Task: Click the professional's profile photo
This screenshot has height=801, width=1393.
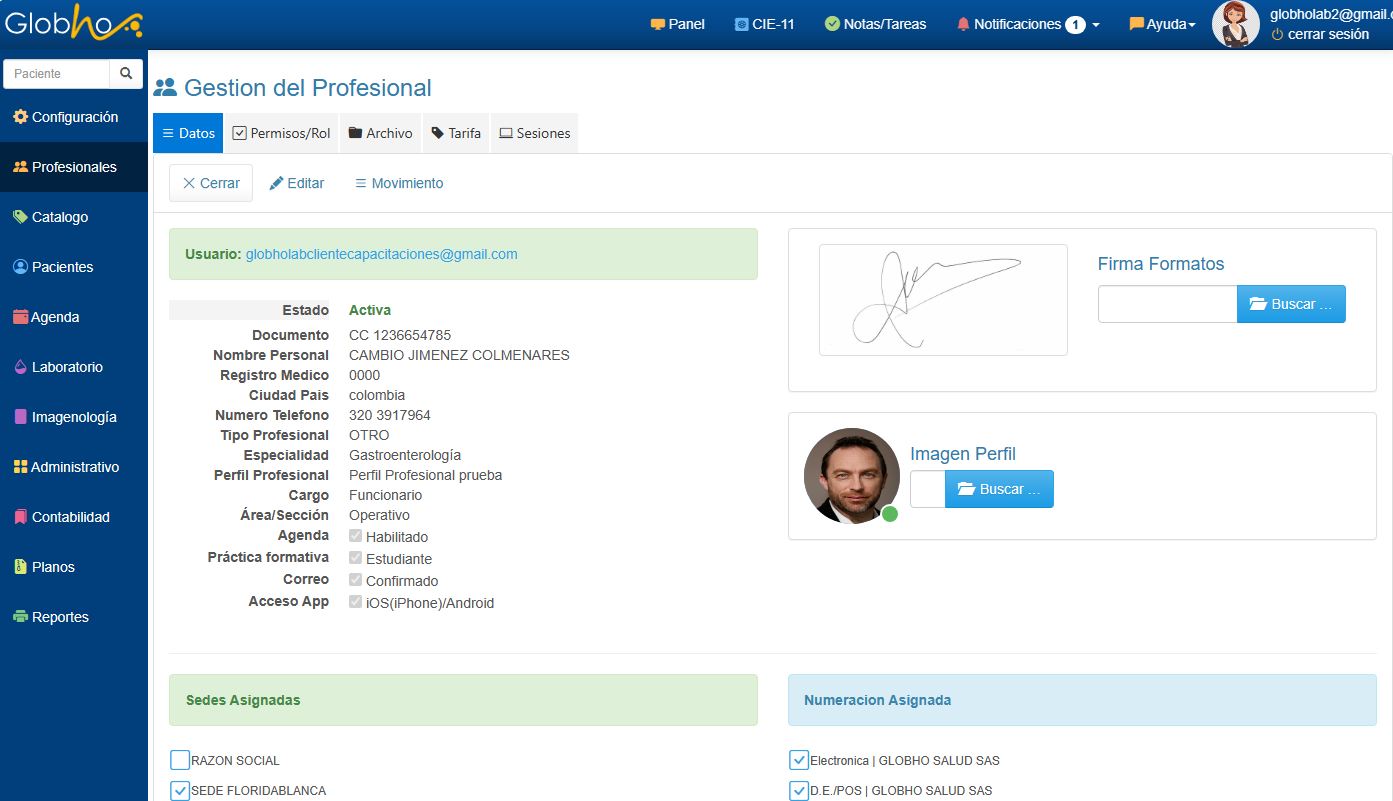Action: click(851, 475)
